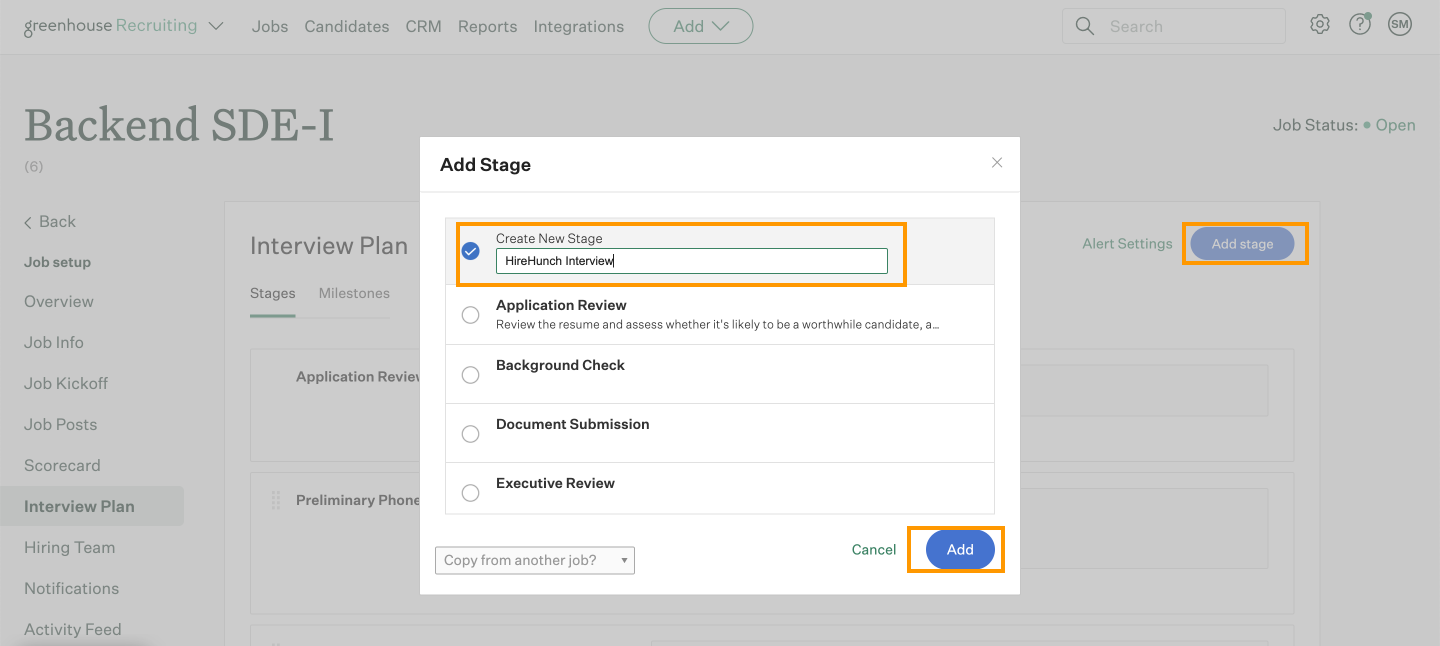
Task: Open the SM user avatar menu
Action: pos(1400,25)
